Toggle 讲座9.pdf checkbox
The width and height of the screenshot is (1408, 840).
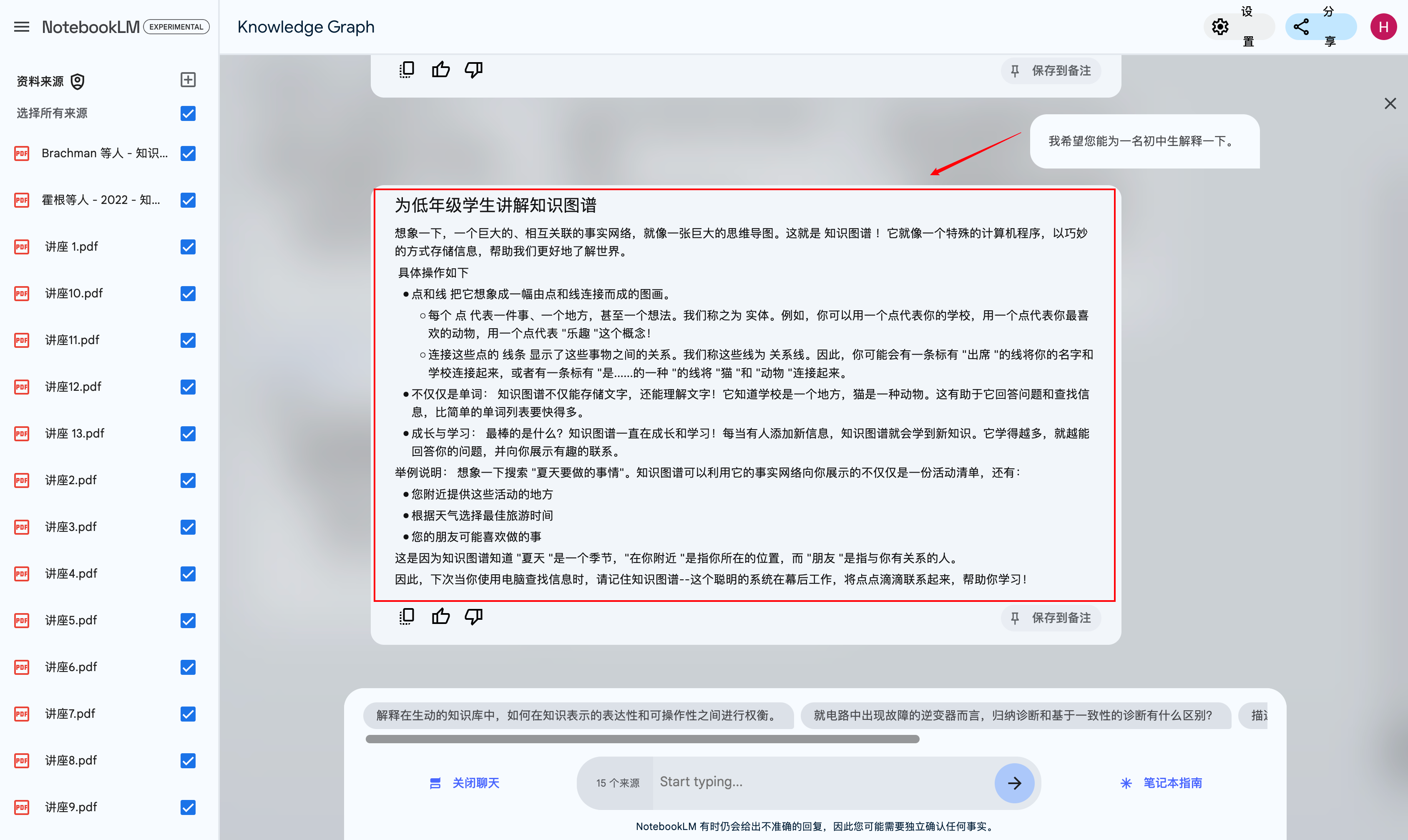coord(188,807)
